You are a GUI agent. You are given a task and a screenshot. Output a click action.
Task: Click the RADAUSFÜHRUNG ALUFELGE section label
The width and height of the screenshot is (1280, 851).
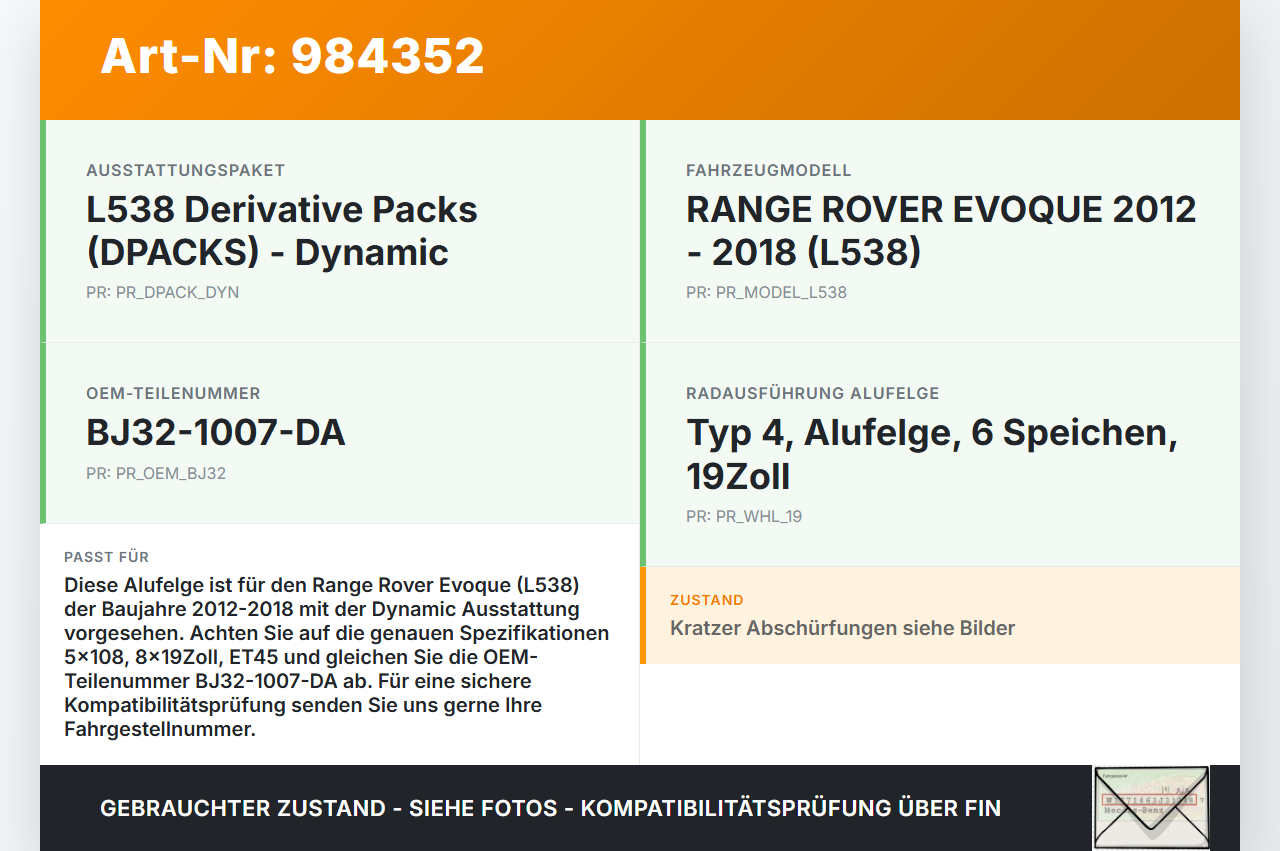tap(812, 394)
